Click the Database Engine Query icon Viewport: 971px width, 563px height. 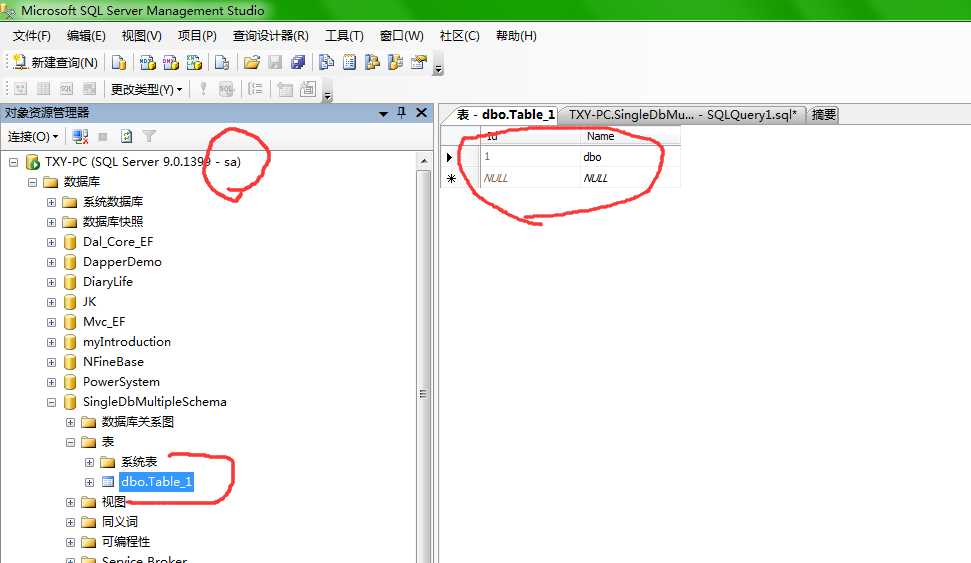pyautogui.click(x=119, y=63)
